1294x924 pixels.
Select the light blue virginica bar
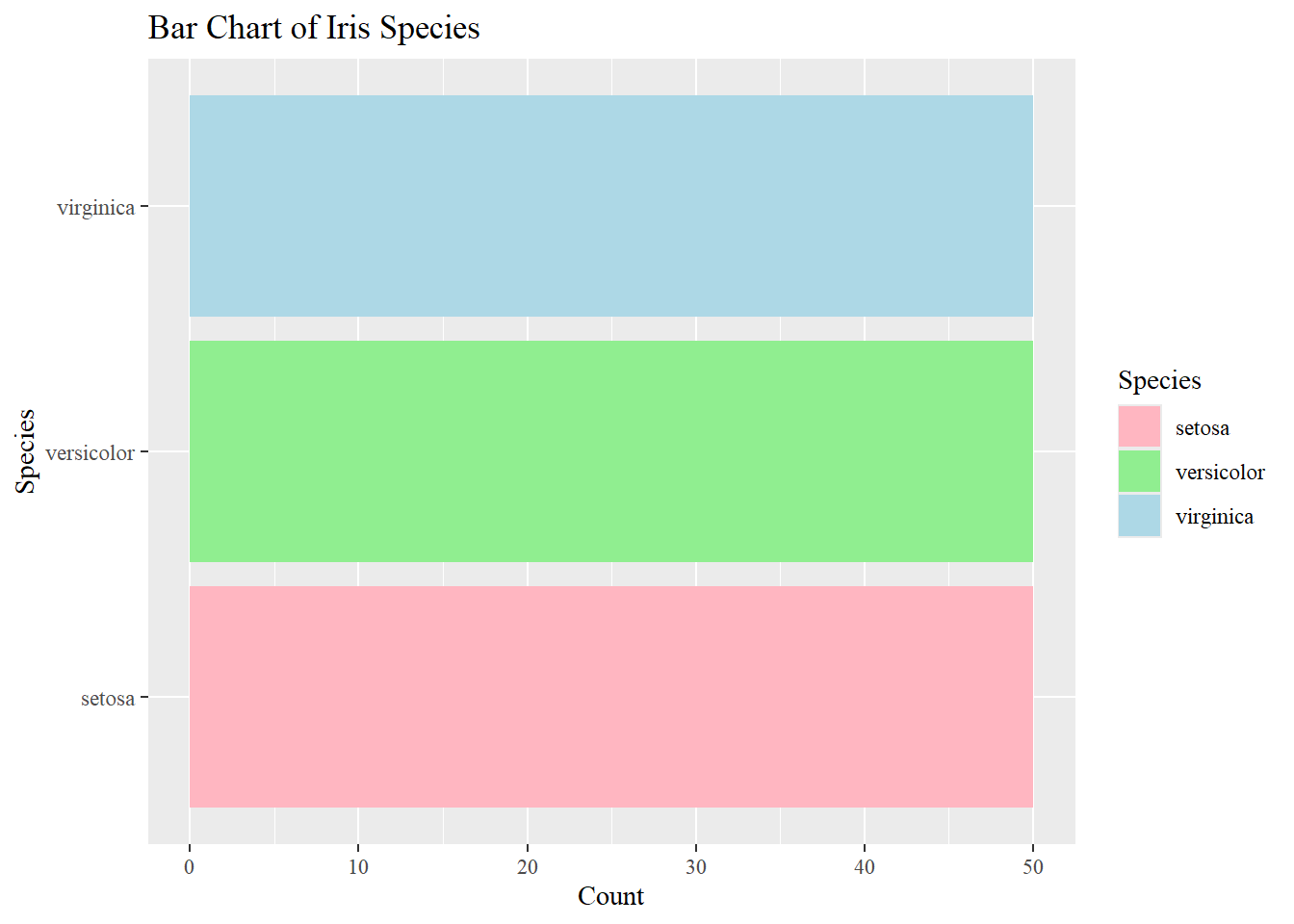(610, 206)
